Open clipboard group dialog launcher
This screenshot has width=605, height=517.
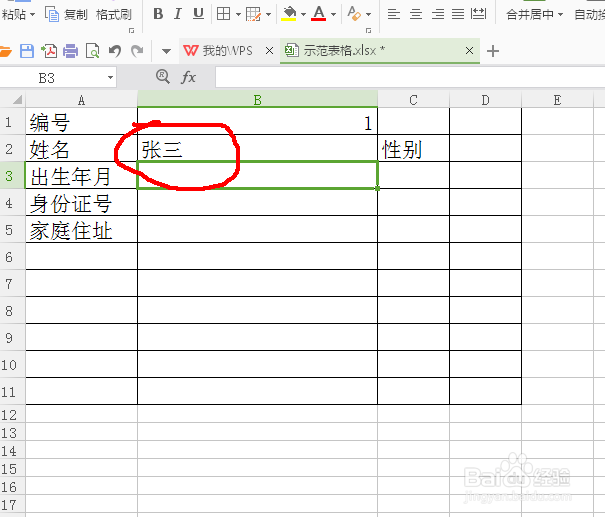tap(132, 30)
